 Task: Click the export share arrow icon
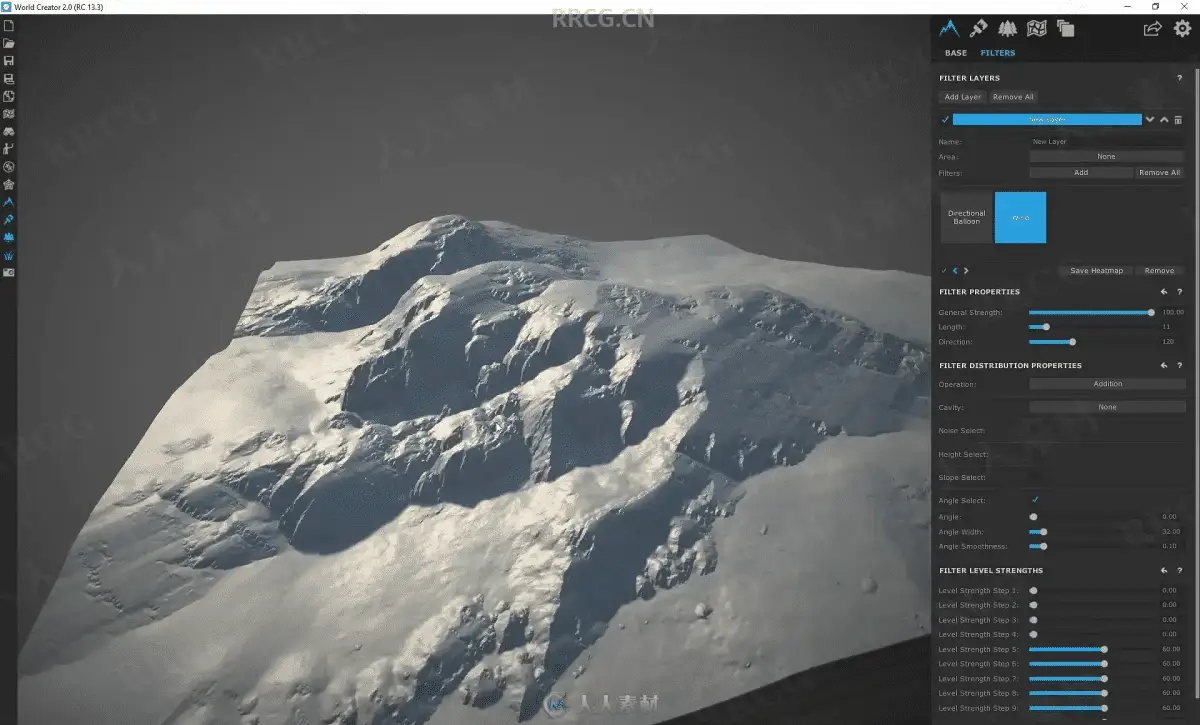coord(1152,28)
